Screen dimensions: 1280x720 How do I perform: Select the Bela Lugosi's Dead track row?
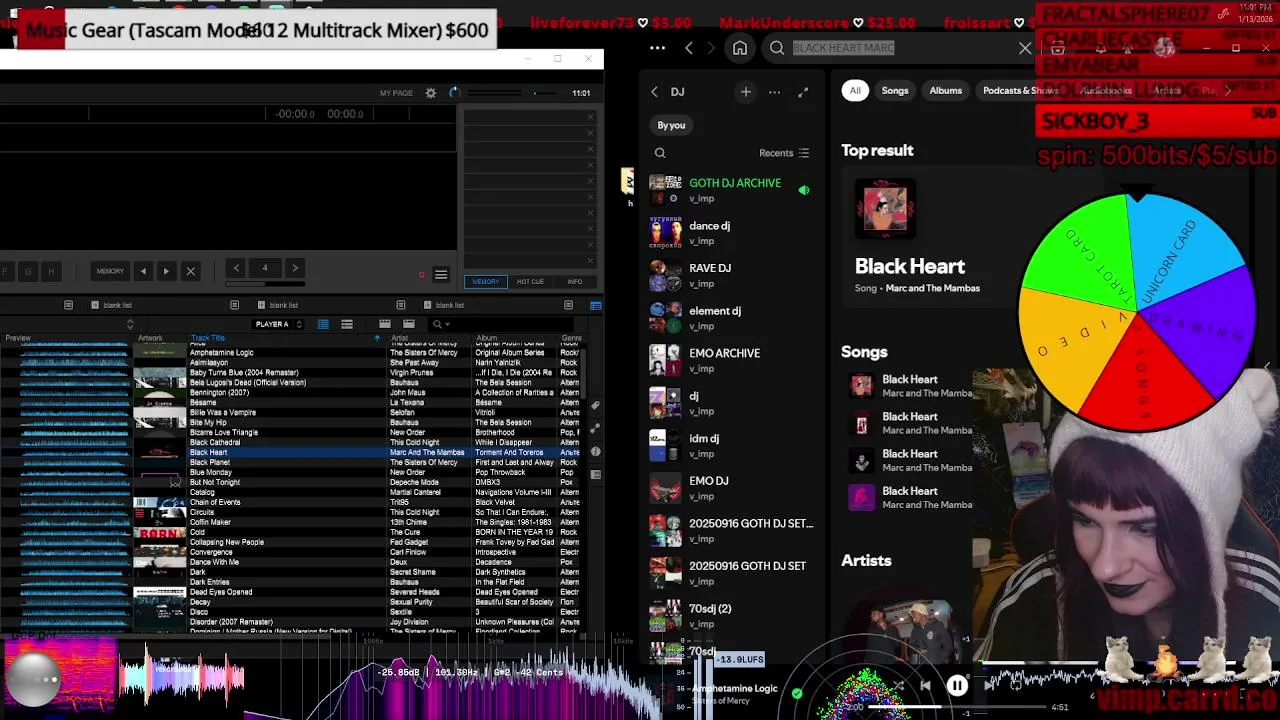[x=290, y=382]
